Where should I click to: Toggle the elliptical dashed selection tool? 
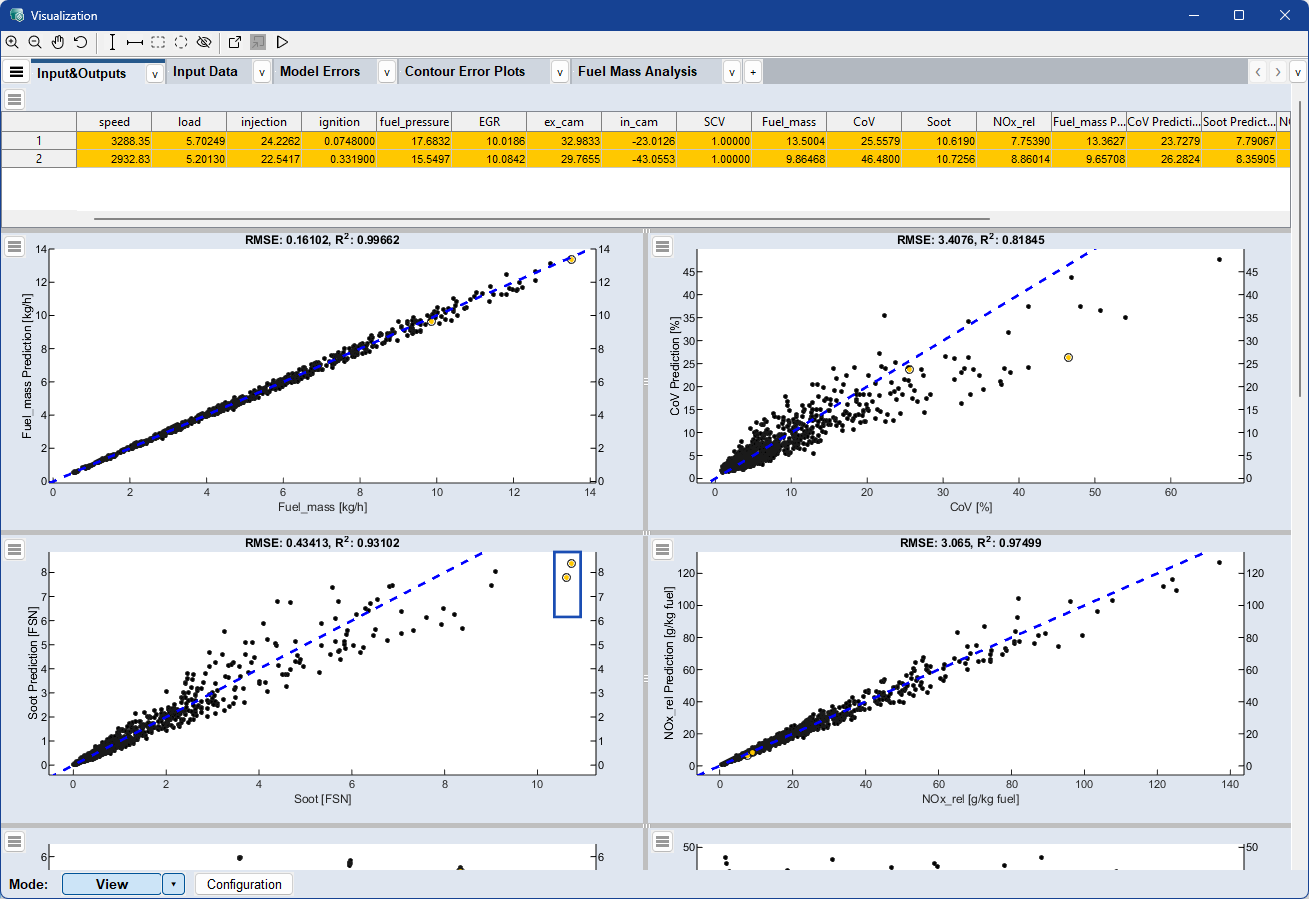(181, 42)
